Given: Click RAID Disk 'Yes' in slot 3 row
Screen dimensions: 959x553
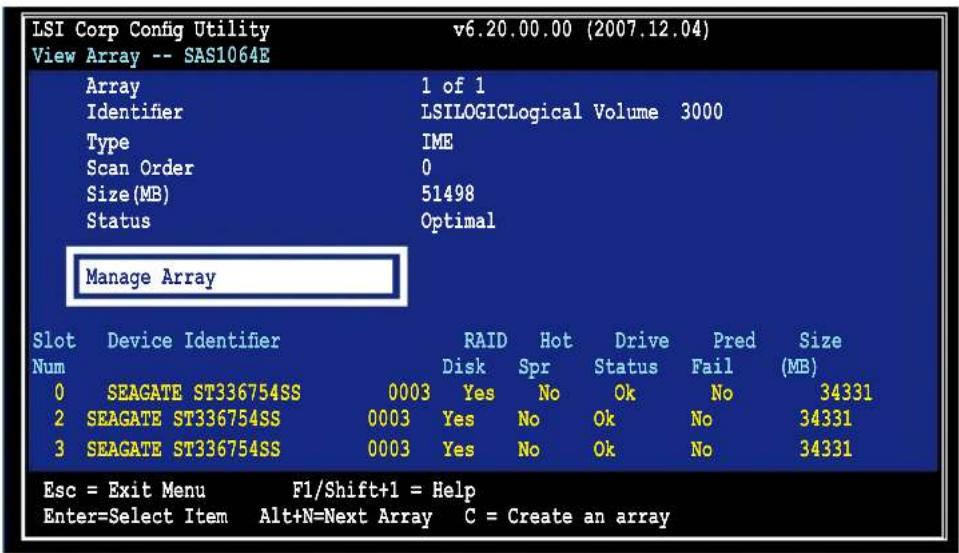Looking at the screenshot, I should [458, 449].
